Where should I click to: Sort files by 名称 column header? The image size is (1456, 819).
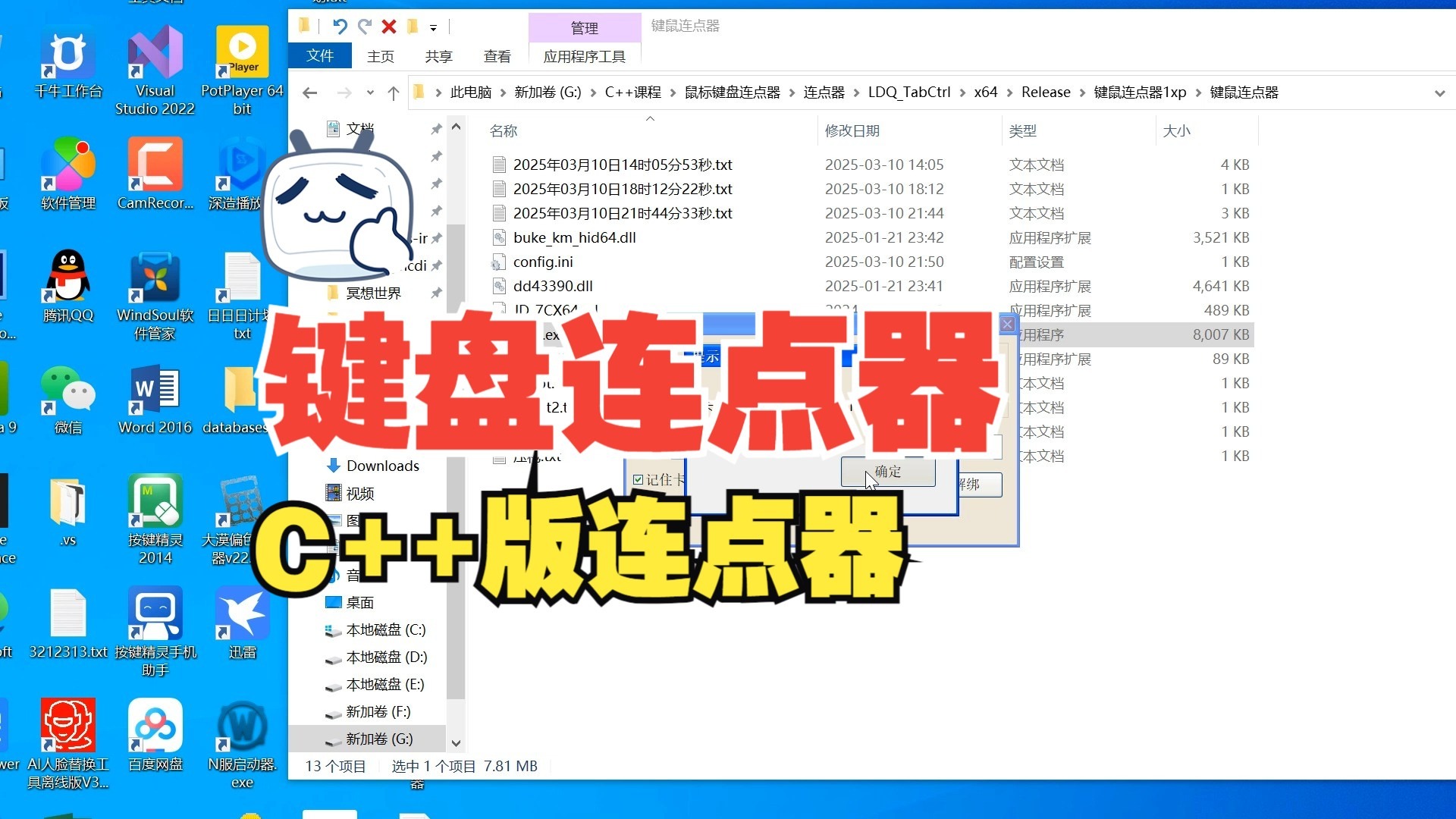click(650, 130)
